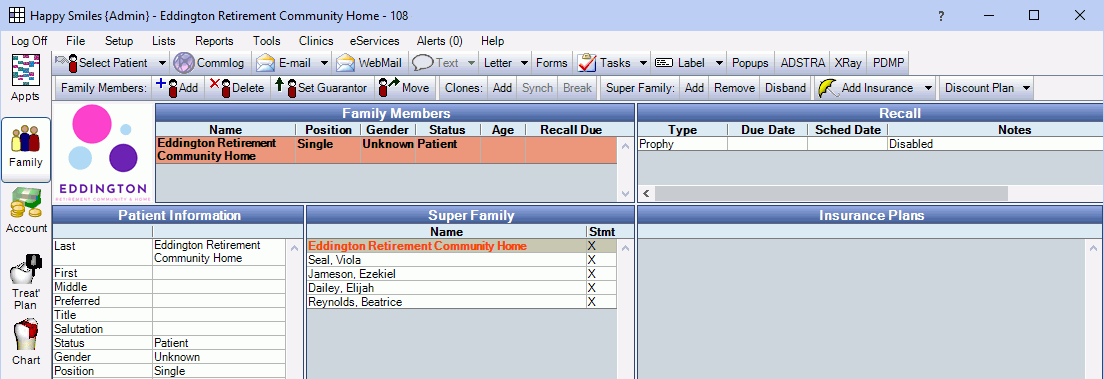Click Log Off in menu bar

point(30,41)
